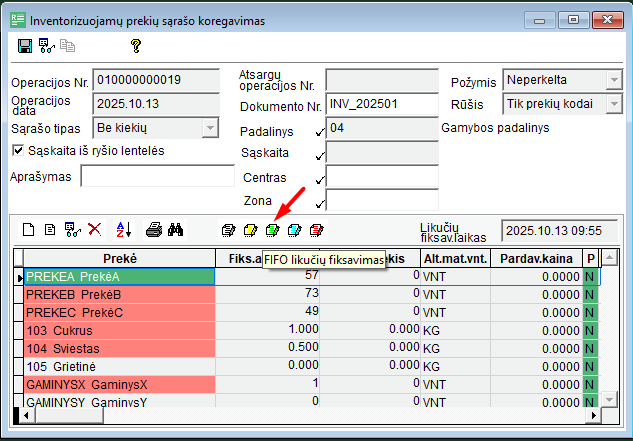The width and height of the screenshot is (633, 441).
Task: Click the yellow question mark help icon
Action: tap(136, 46)
